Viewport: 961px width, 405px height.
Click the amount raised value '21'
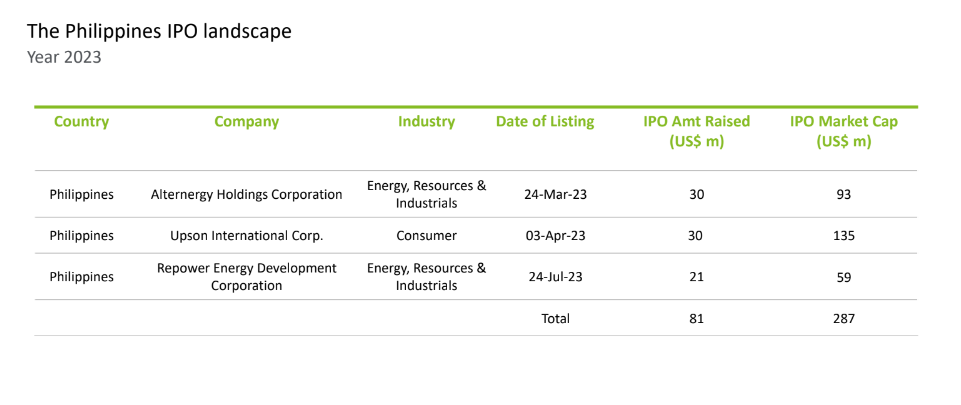(x=696, y=277)
